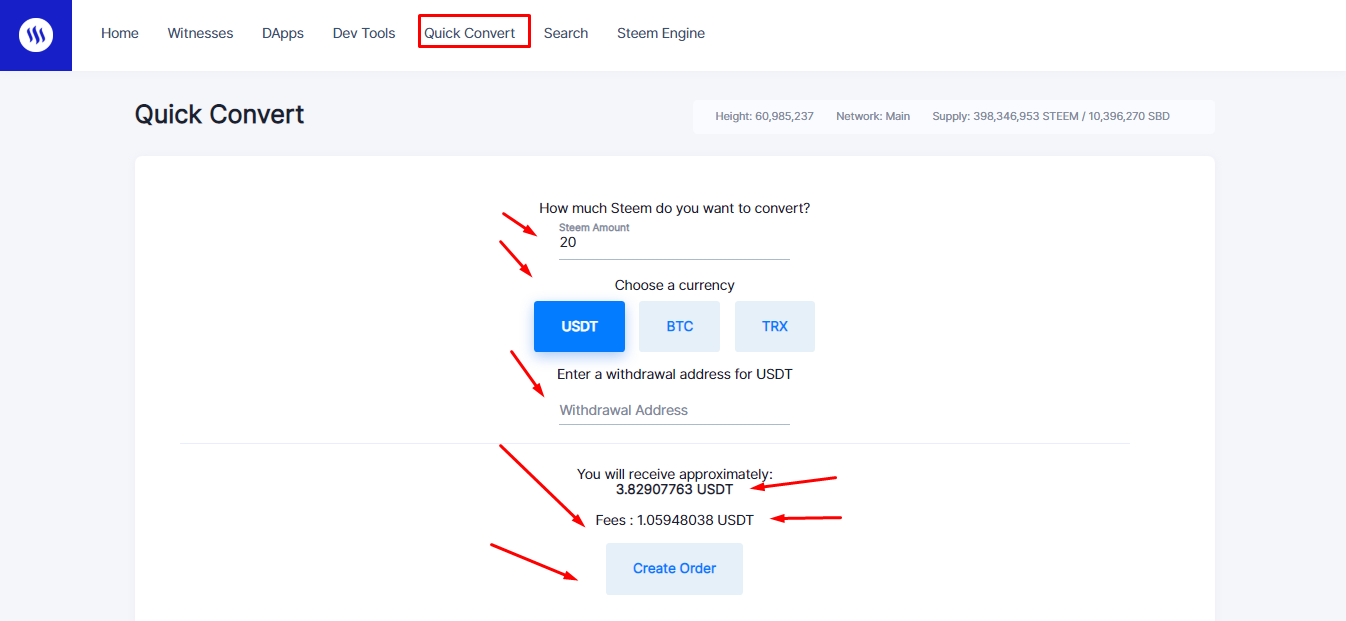Screen dimensions: 1346x621
Task: Open the Steem Engine nav link
Action: point(661,33)
